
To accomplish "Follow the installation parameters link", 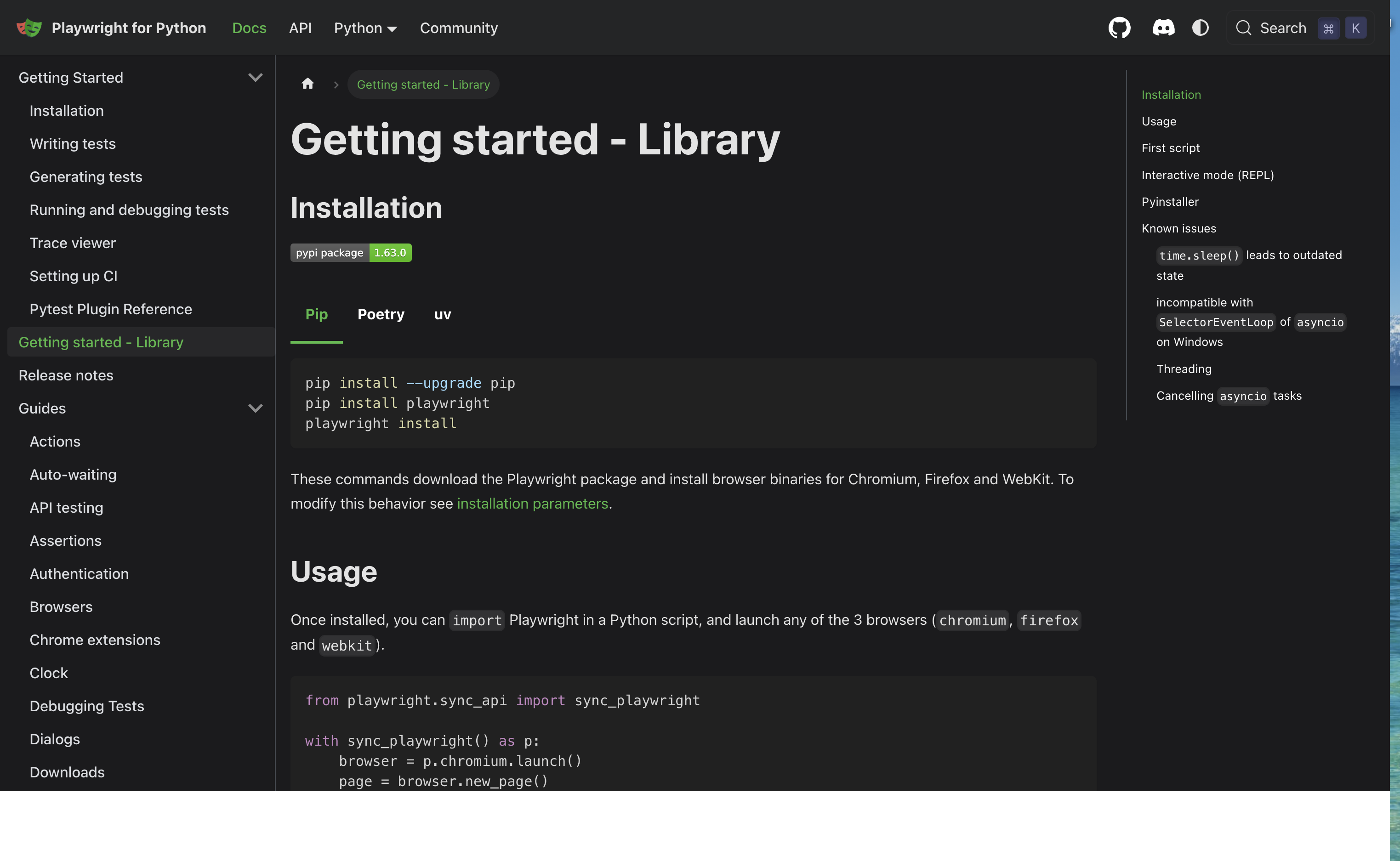I will click(x=533, y=504).
